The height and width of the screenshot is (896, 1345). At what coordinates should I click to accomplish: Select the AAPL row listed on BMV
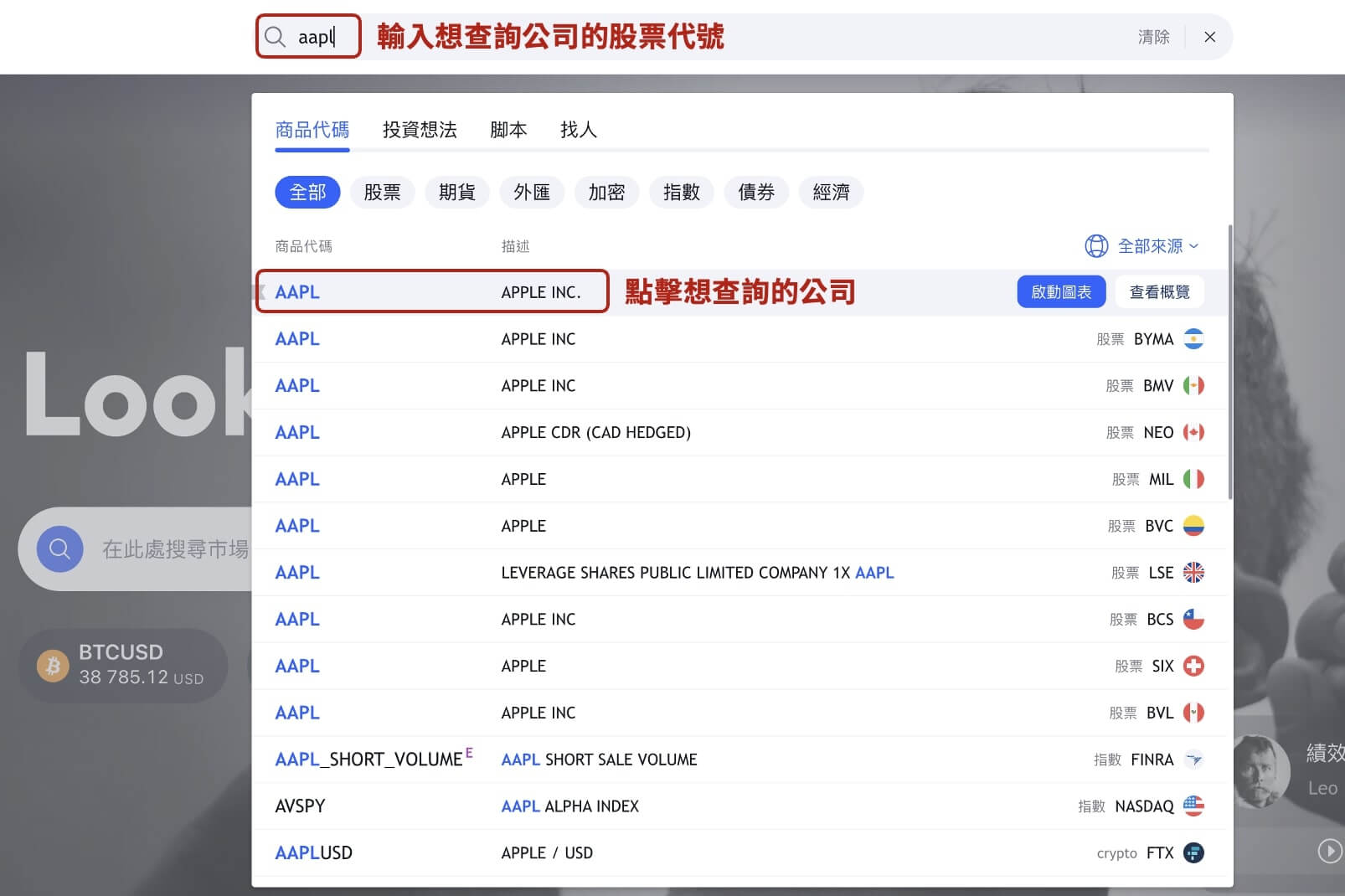click(x=739, y=386)
